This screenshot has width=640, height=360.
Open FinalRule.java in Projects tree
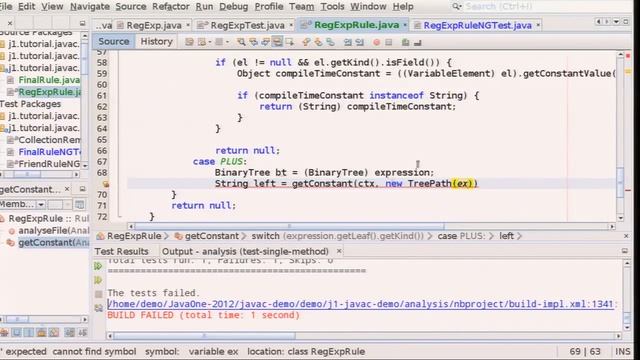[49, 80]
